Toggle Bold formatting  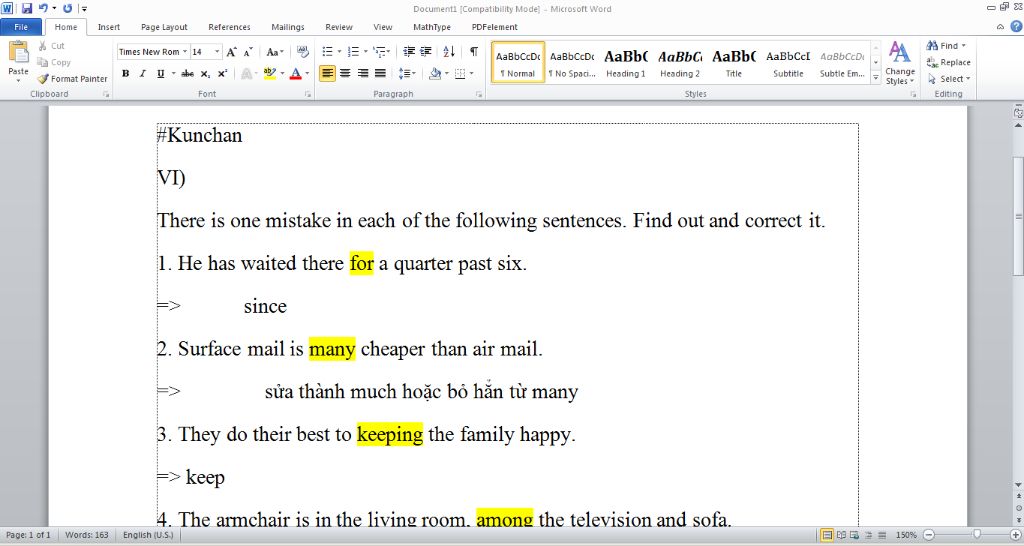125,74
